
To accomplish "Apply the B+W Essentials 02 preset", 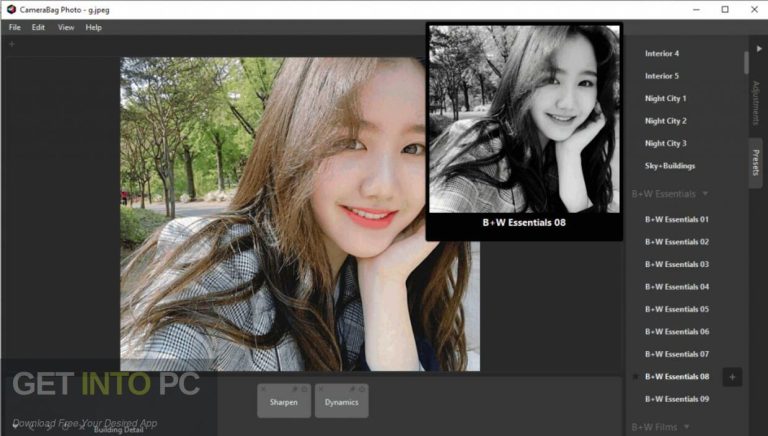I will pos(677,242).
